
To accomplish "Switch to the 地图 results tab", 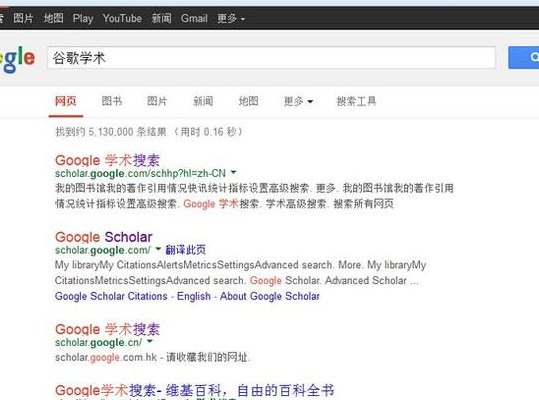I will 249,101.
